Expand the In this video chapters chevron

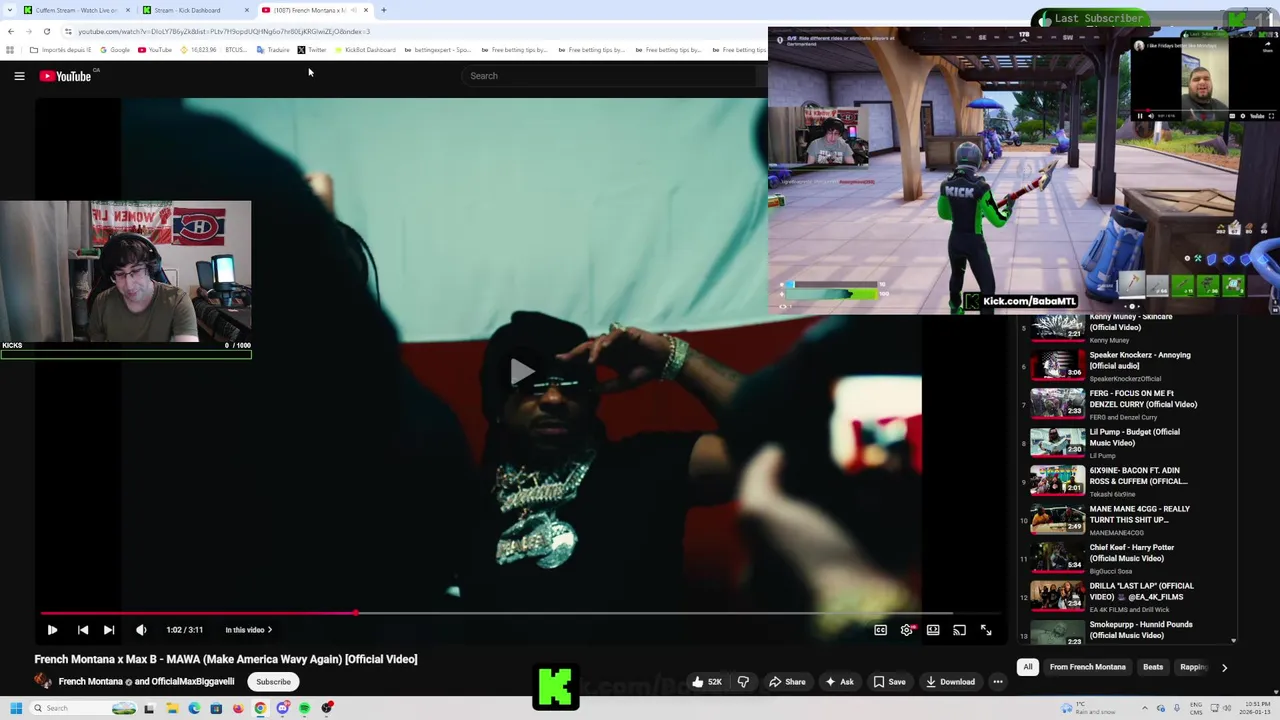click(269, 630)
